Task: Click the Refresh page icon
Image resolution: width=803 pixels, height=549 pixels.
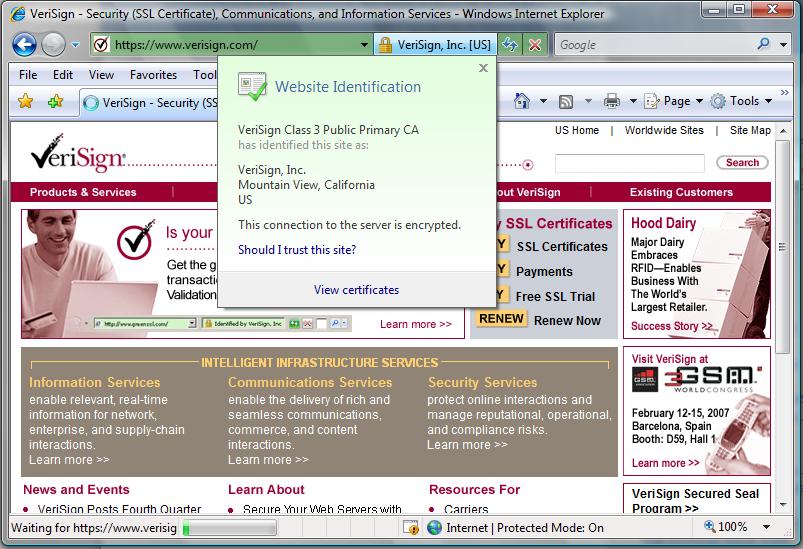Action: (510, 45)
